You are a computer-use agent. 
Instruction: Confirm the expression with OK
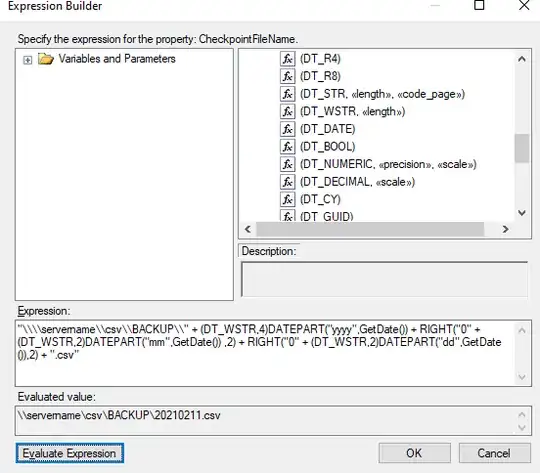coord(414,453)
